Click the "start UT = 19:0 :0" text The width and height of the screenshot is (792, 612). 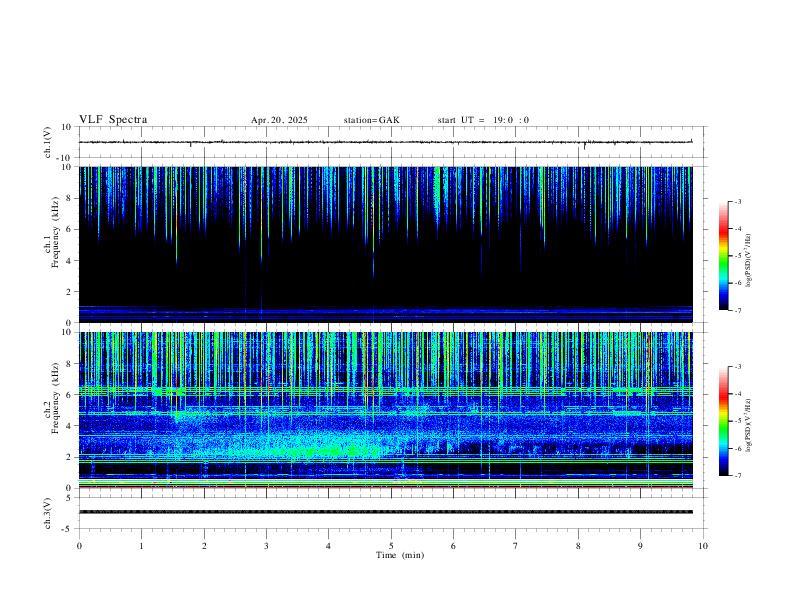483,120
